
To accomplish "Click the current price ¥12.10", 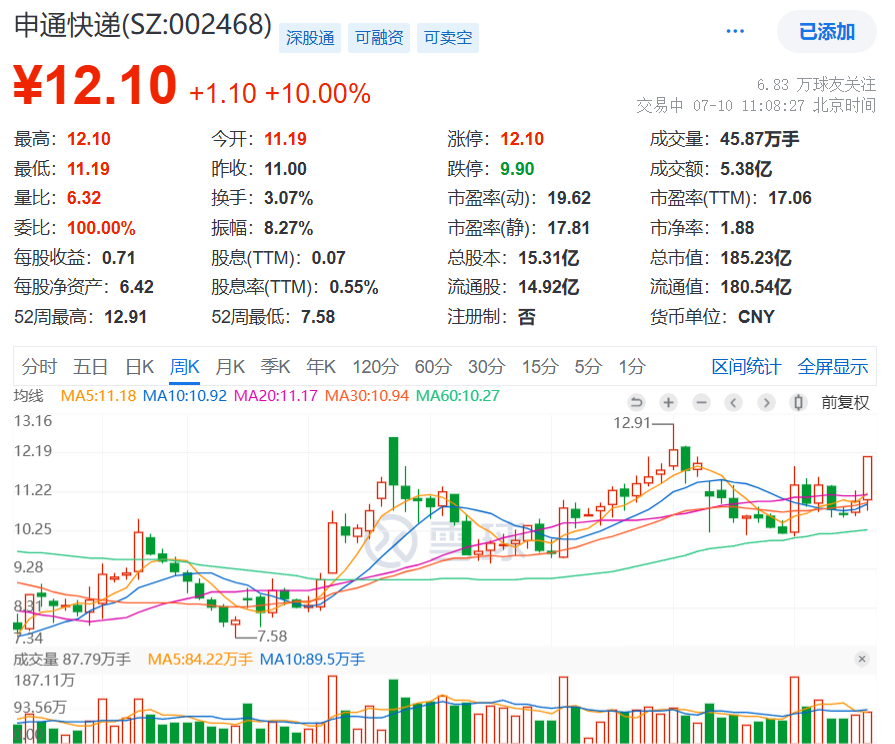I will (x=95, y=85).
